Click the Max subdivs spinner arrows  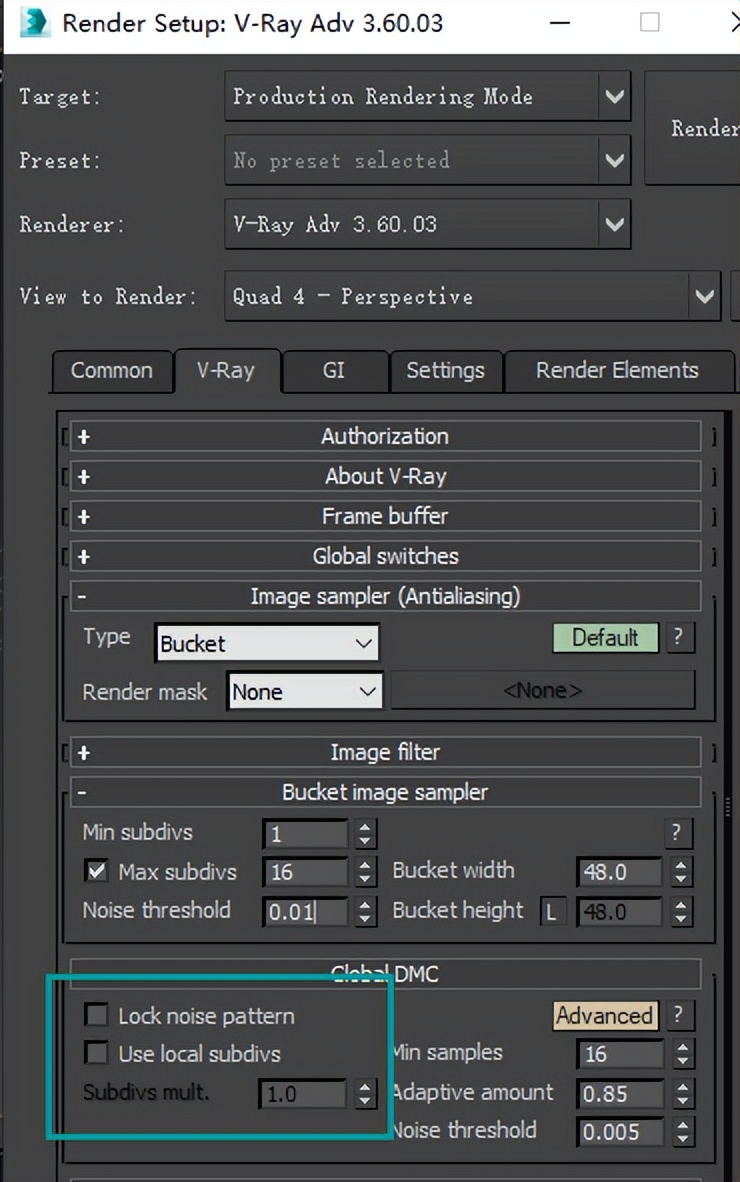tap(365, 872)
